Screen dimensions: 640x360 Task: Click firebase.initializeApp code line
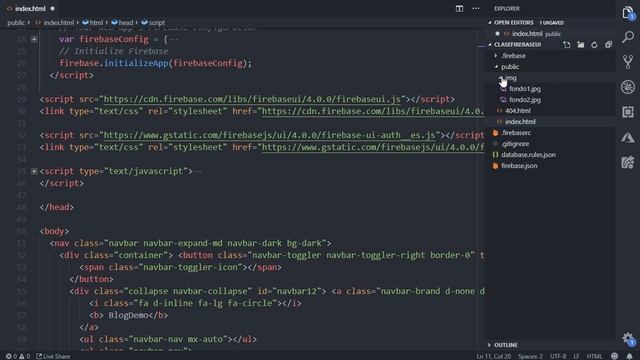156,63
